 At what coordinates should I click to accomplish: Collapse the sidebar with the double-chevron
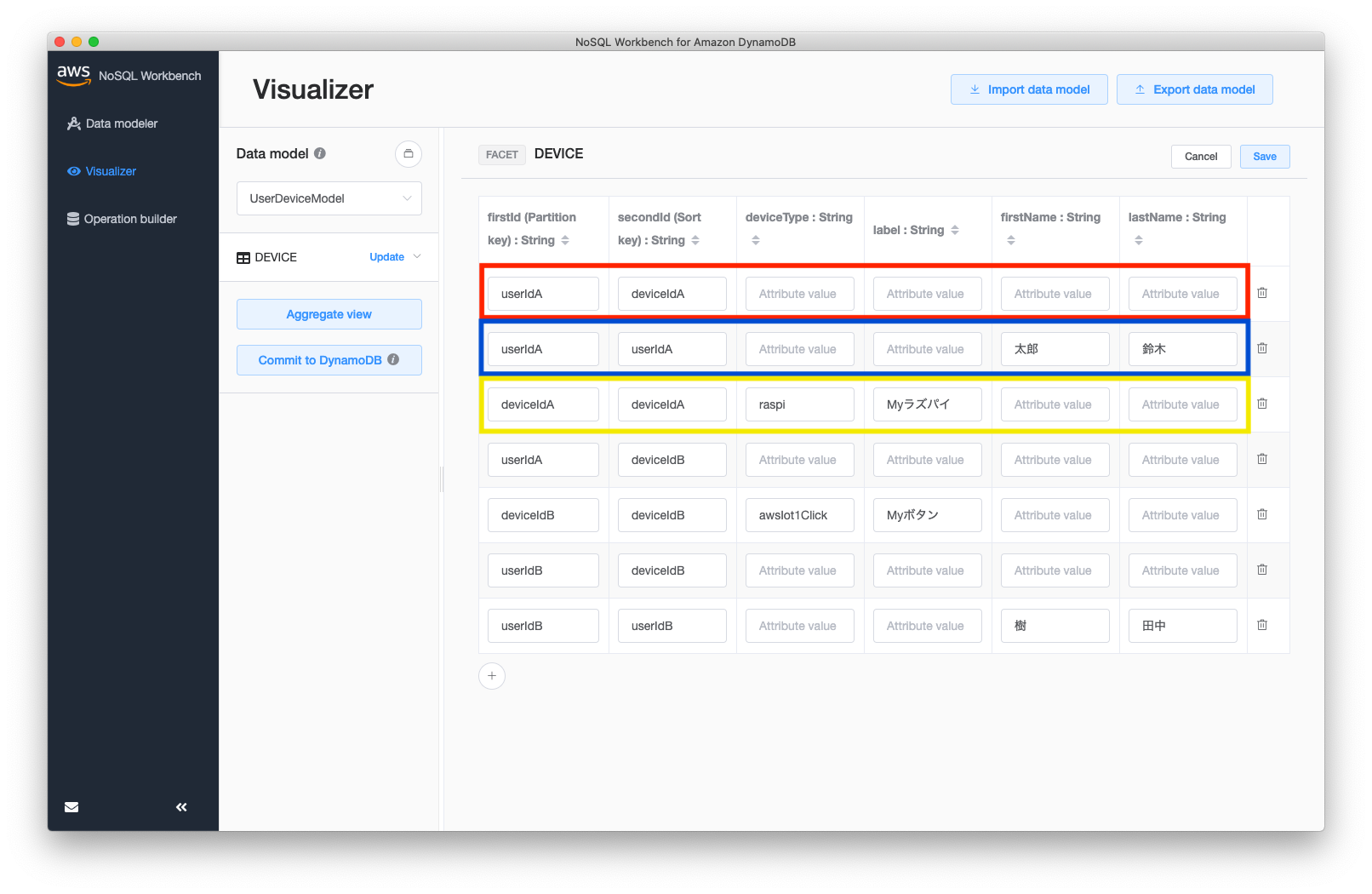click(180, 806)
